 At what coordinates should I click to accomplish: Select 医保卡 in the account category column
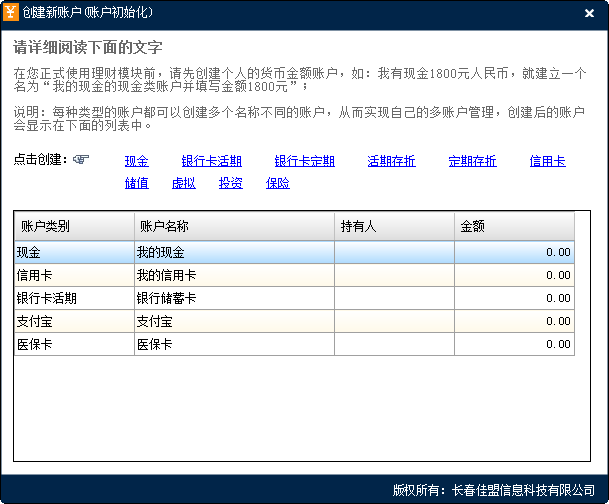tap(75, 344)
